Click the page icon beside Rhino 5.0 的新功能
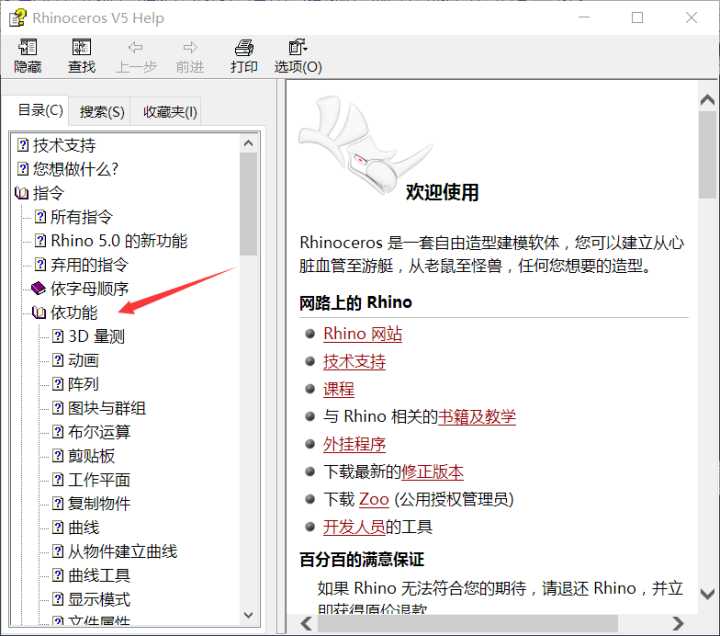The image size is (720, 636). [40, 241]
